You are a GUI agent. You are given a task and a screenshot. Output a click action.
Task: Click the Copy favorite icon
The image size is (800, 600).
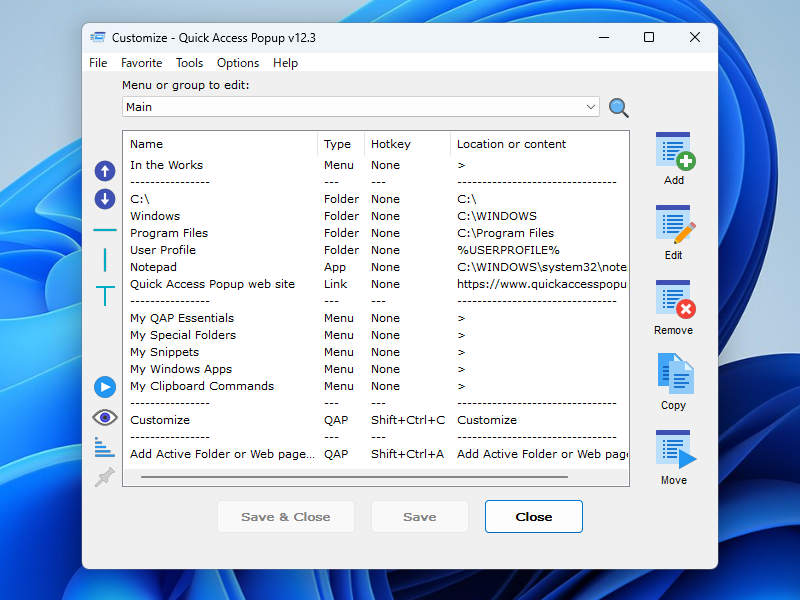pos(674,373)
